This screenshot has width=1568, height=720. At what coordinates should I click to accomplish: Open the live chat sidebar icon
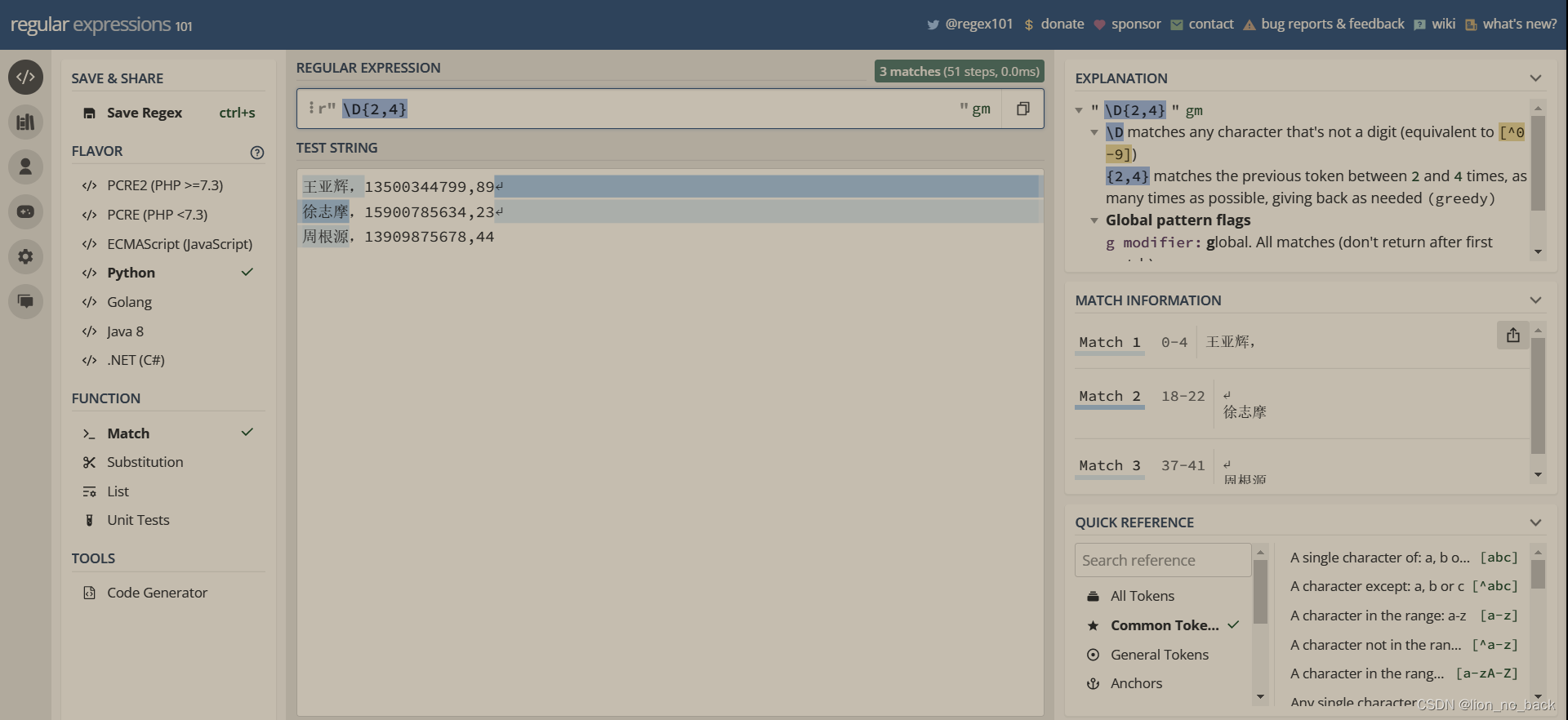(25, 302)
